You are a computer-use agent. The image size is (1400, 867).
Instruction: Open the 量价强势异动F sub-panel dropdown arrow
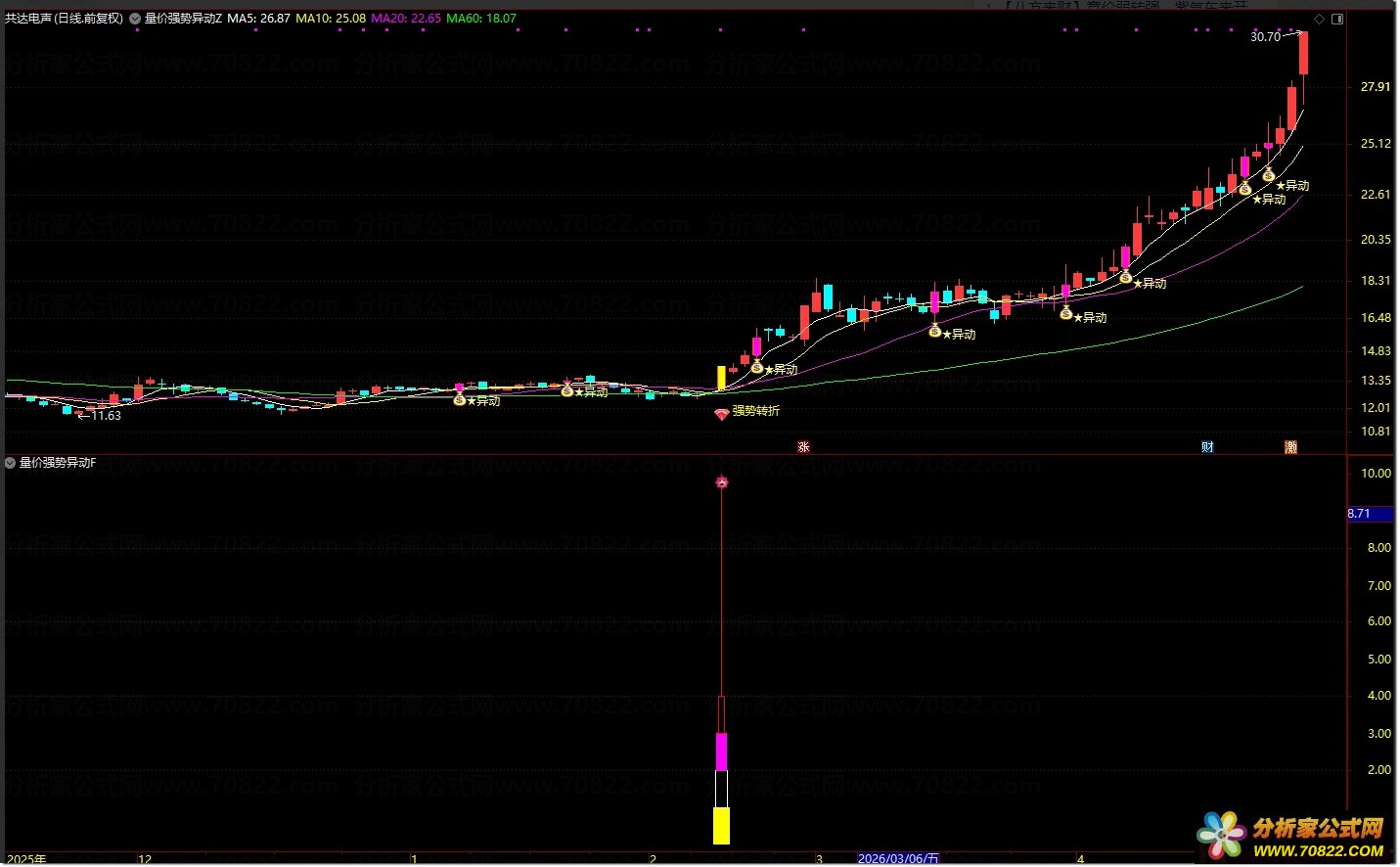[10, 463]
